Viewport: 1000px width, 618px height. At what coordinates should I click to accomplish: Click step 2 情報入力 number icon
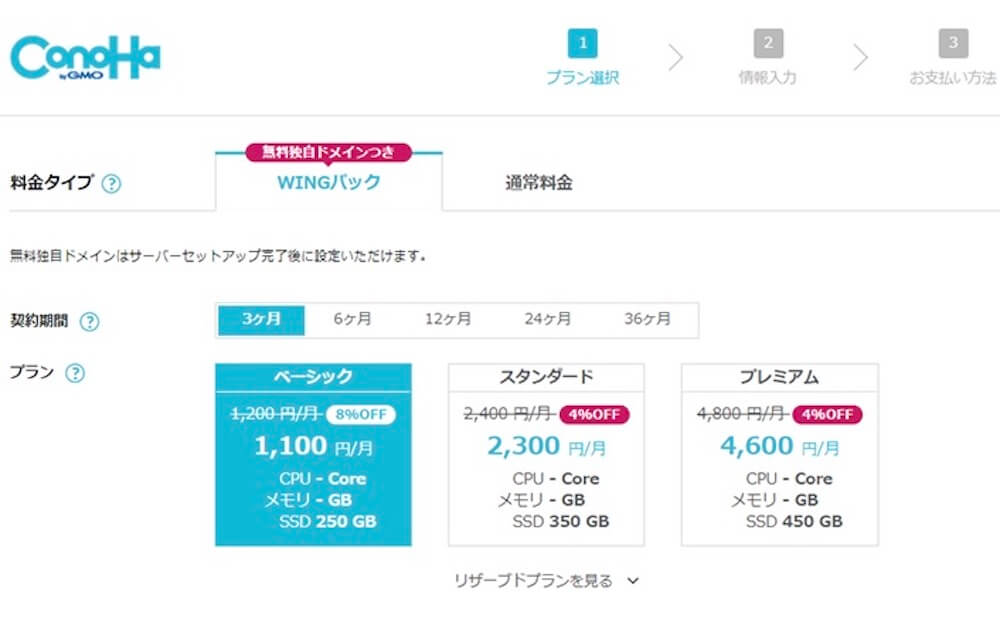pyautogui.click(x=768, y=43)
